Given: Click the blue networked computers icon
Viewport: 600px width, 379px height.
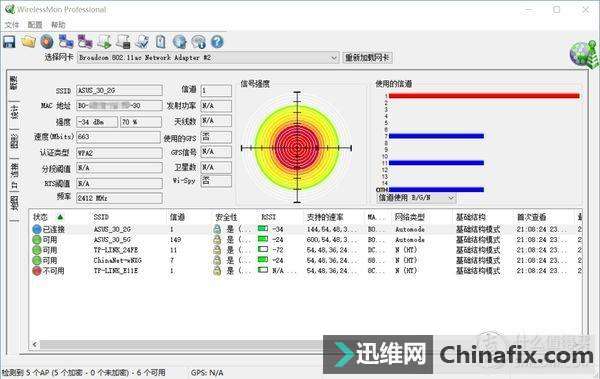Looking at the screenshot, I should click(x=66, y=41).
